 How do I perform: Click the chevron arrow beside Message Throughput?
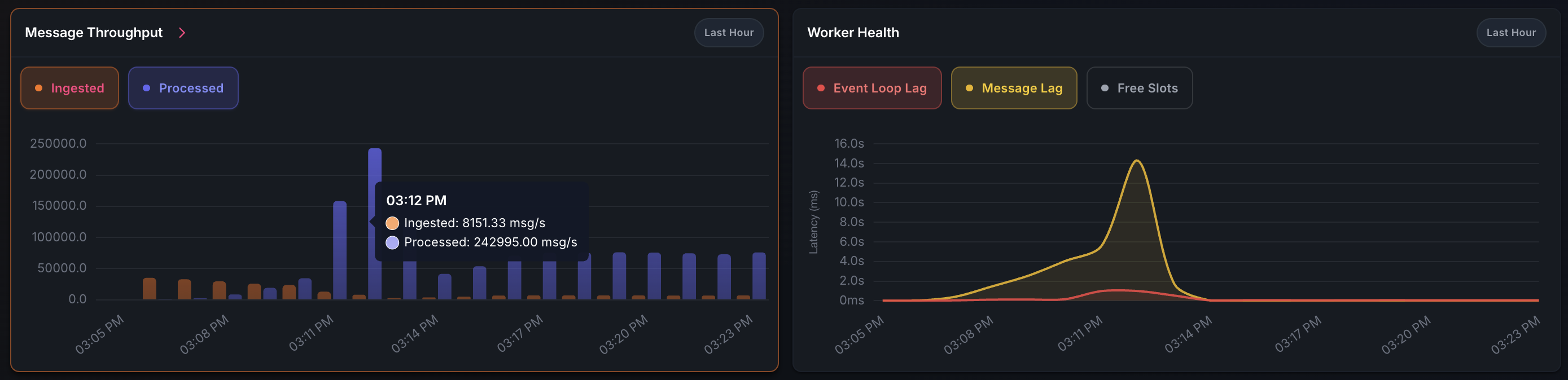[x=181, y=33]
